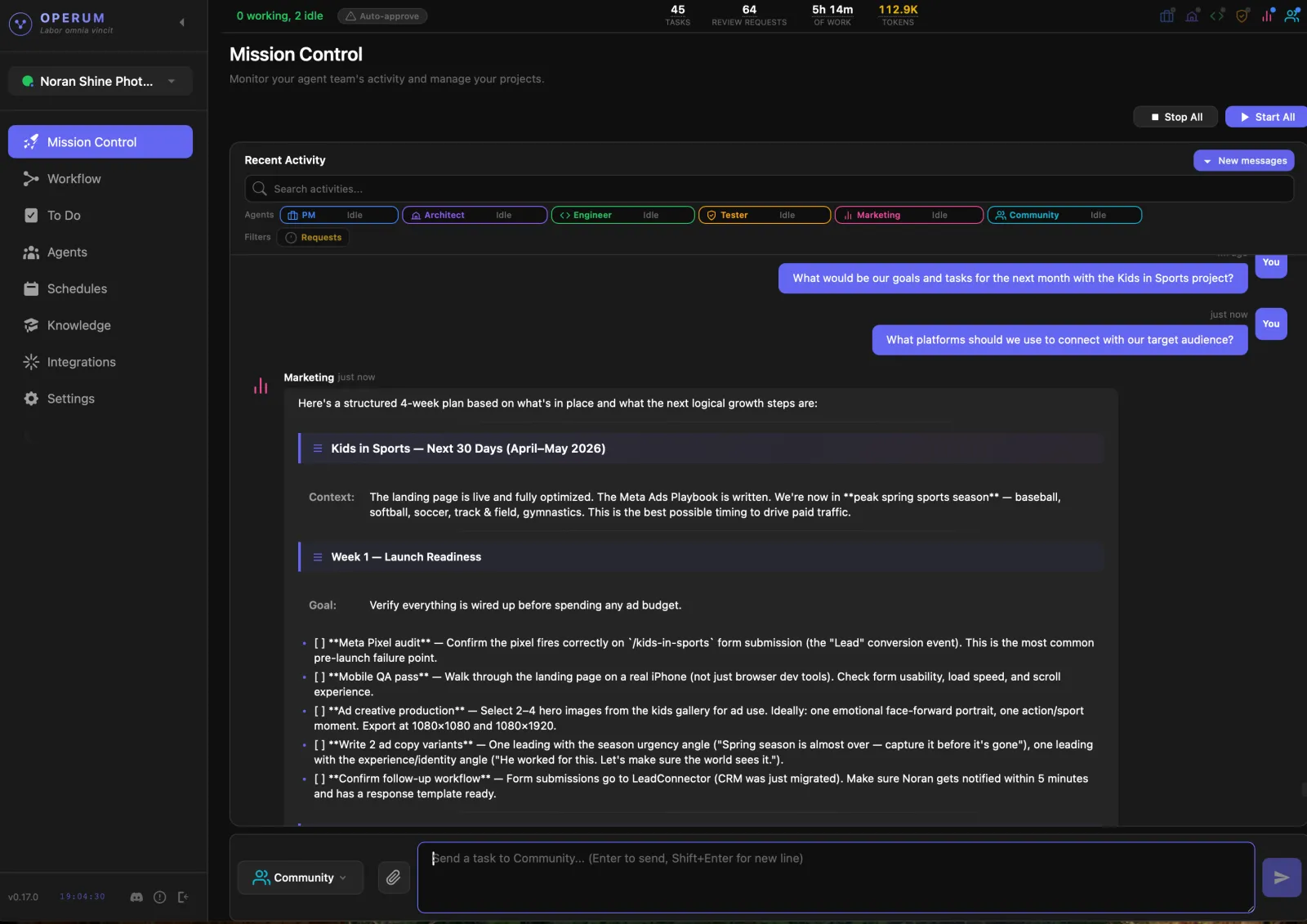Open the Community recipient dropdown in composer

300,877
